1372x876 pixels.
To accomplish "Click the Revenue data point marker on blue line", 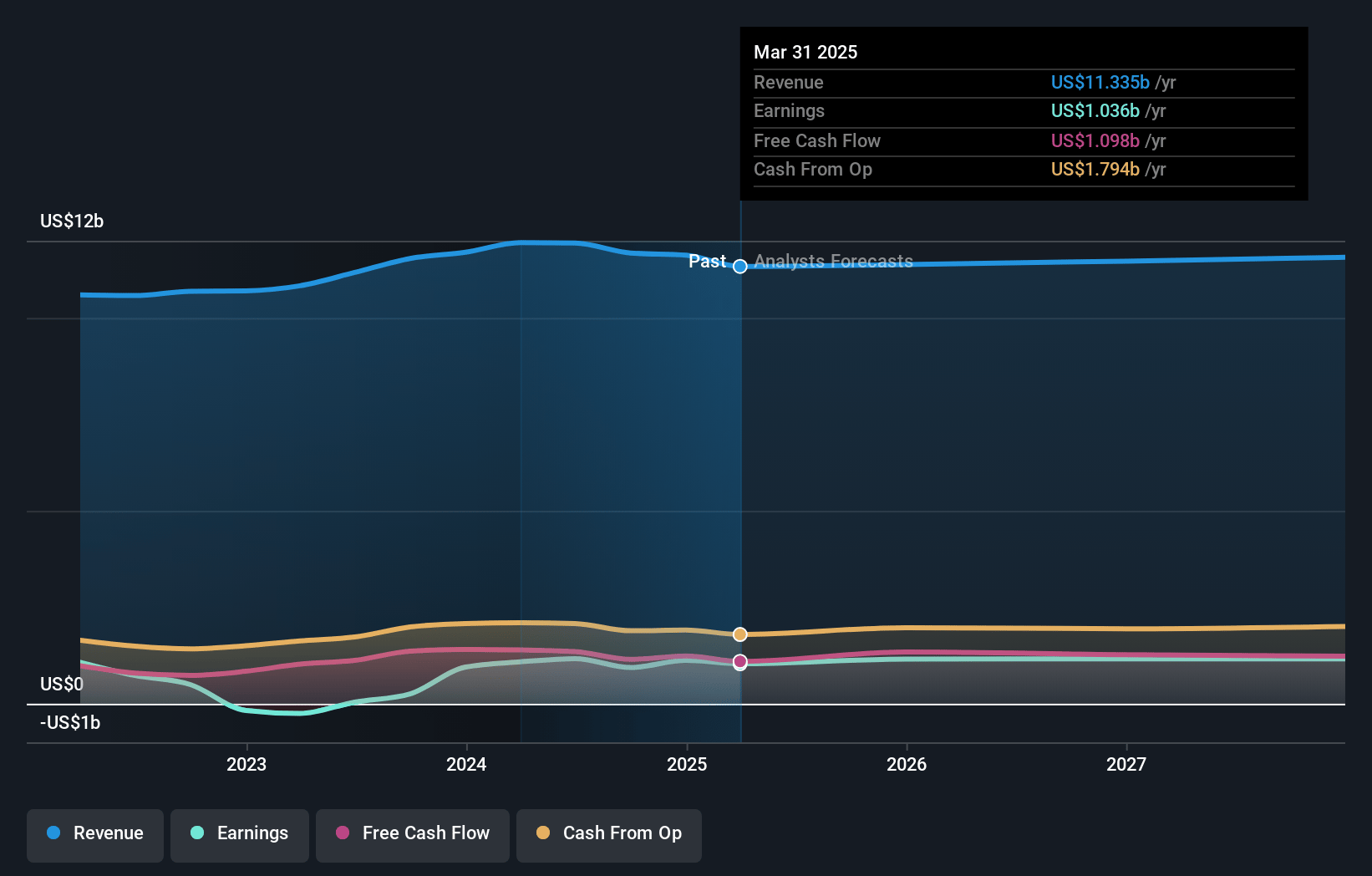I will [740, 266].
